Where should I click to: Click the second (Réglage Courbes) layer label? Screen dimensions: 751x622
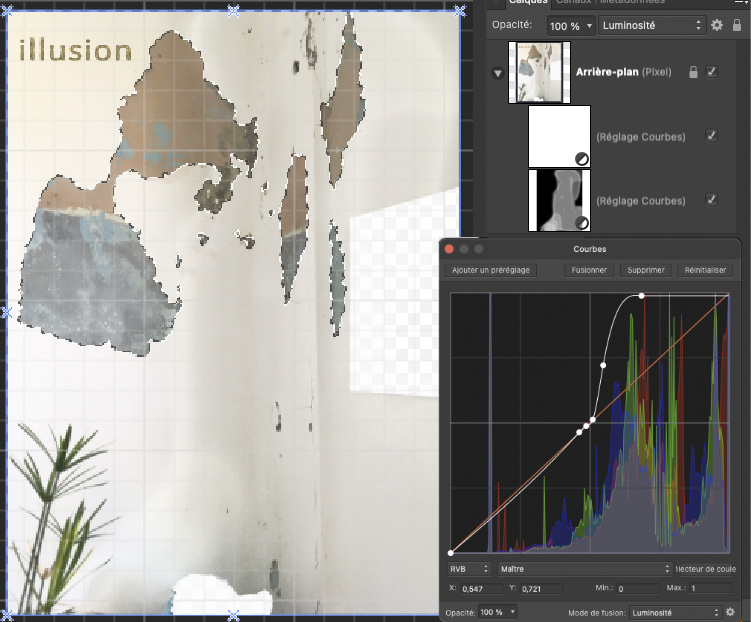[x=641, y=201]
